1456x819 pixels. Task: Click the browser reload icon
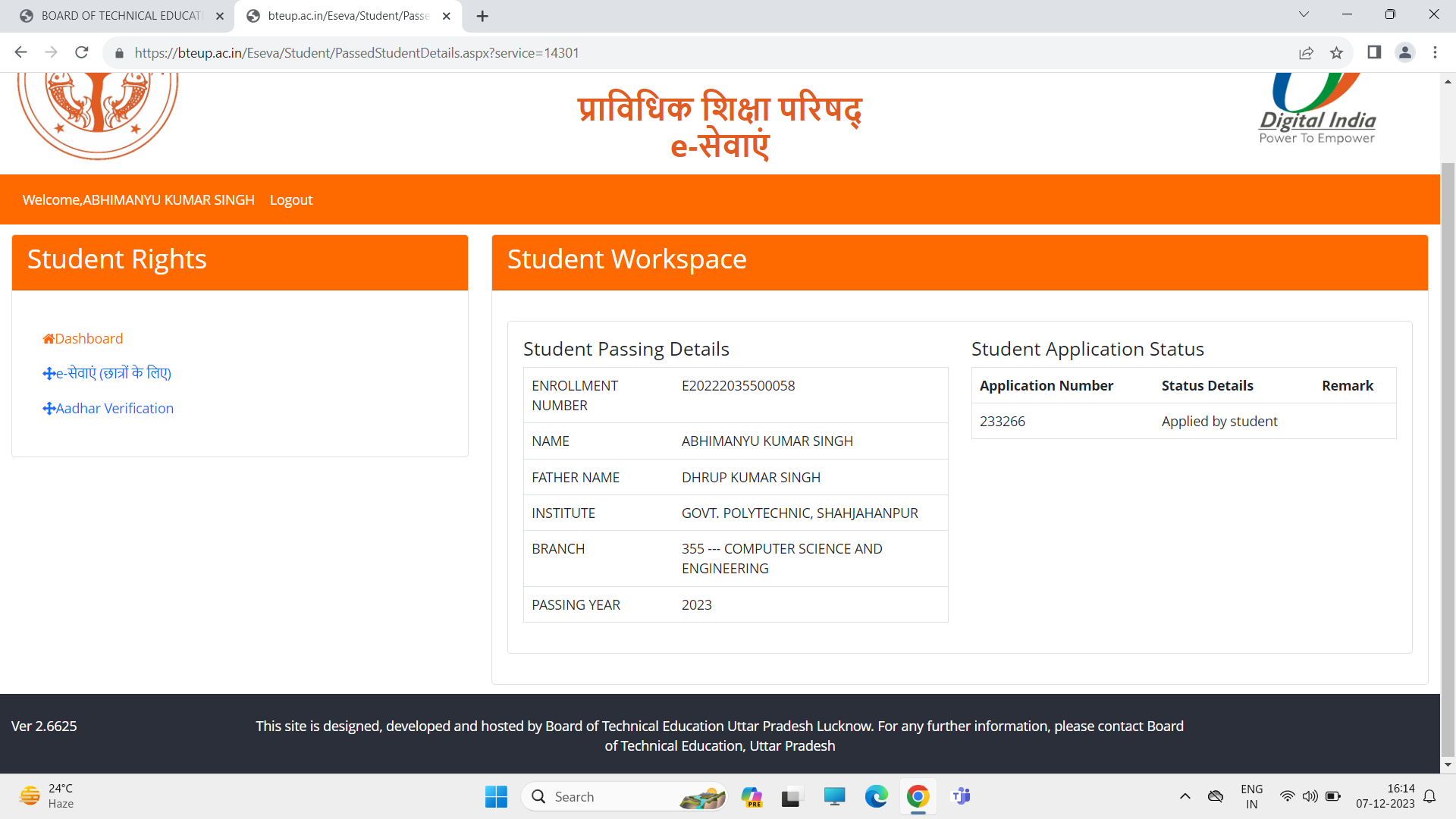(x=82, y=52)
